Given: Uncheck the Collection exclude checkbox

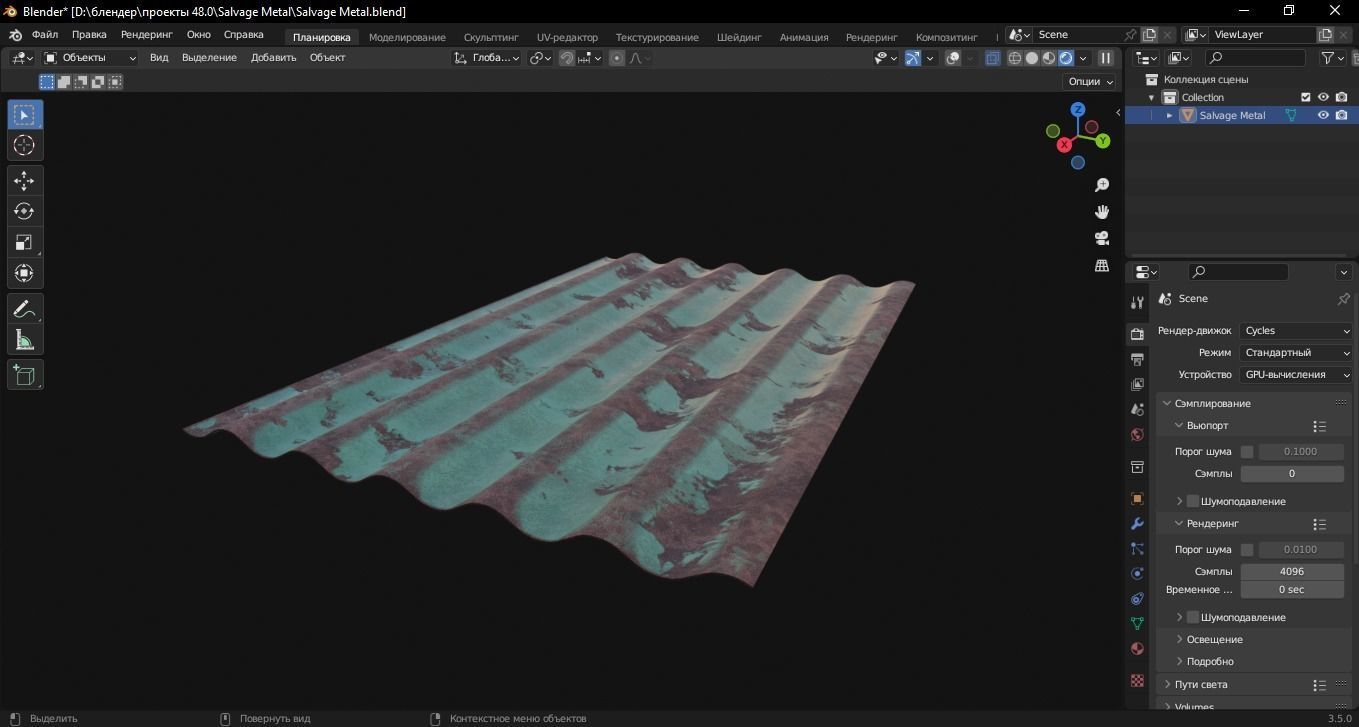Looking at the screenshot, I should (1305, 97).
